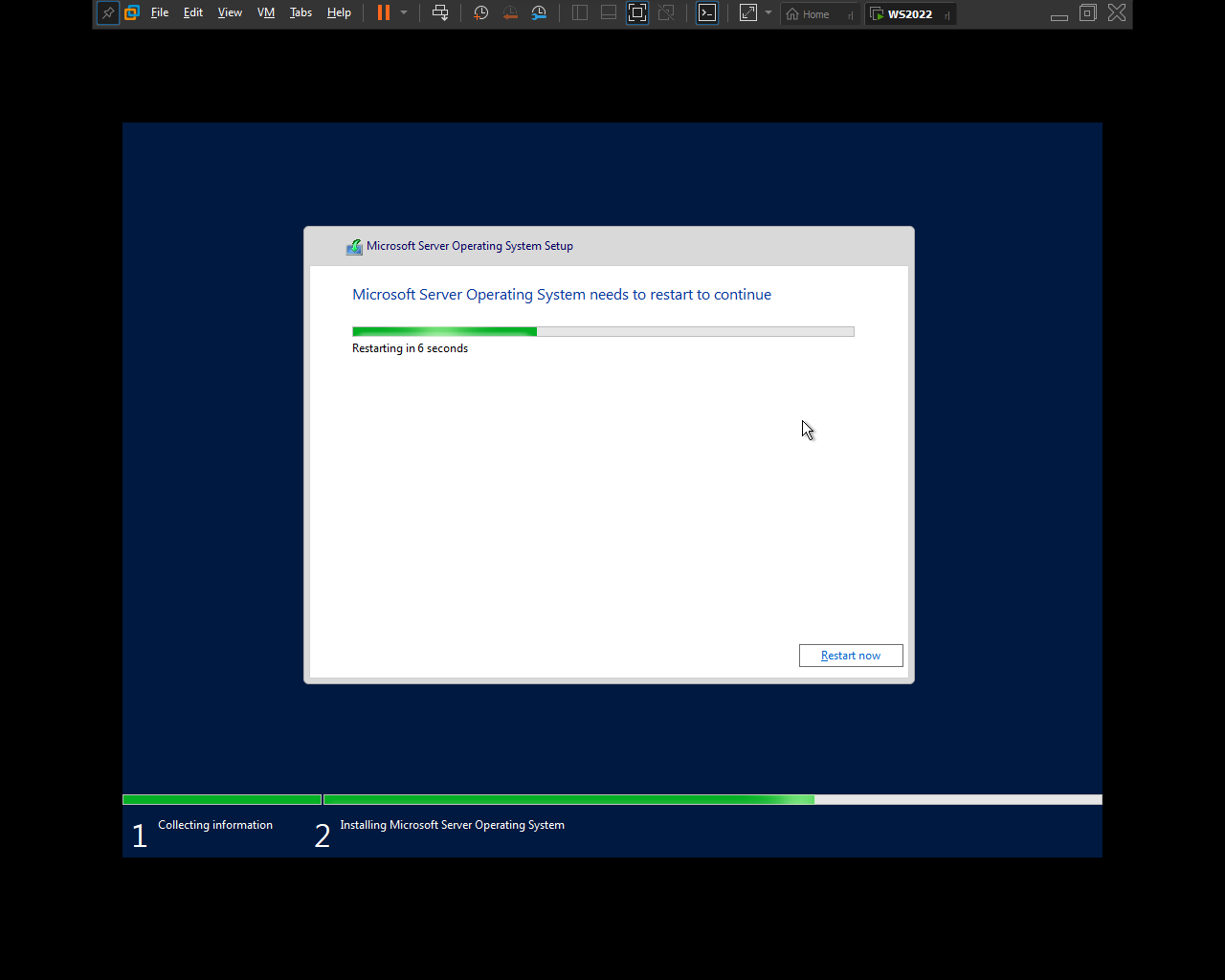Click the 'Collecting information' step label
Image resolution: width=1225 pixels, height=980 pixels.
pyautogui.click(x=215, y=825)
